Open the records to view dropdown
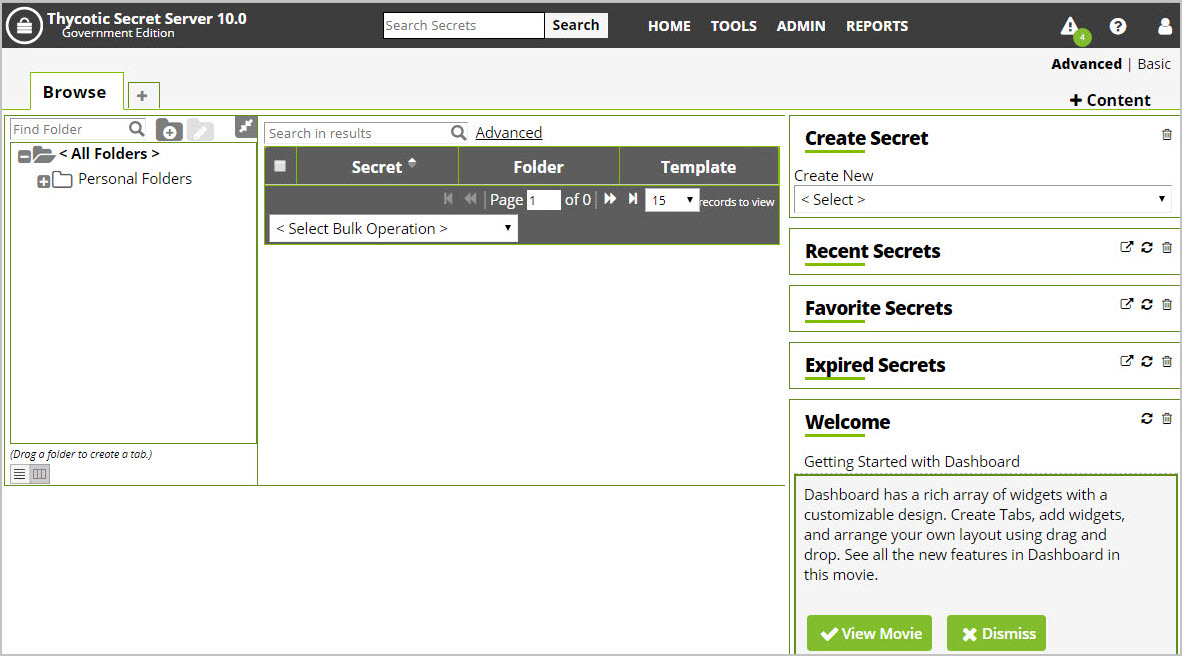The width and height of the screenshot is (1182, 656). (x=672, y=201)
